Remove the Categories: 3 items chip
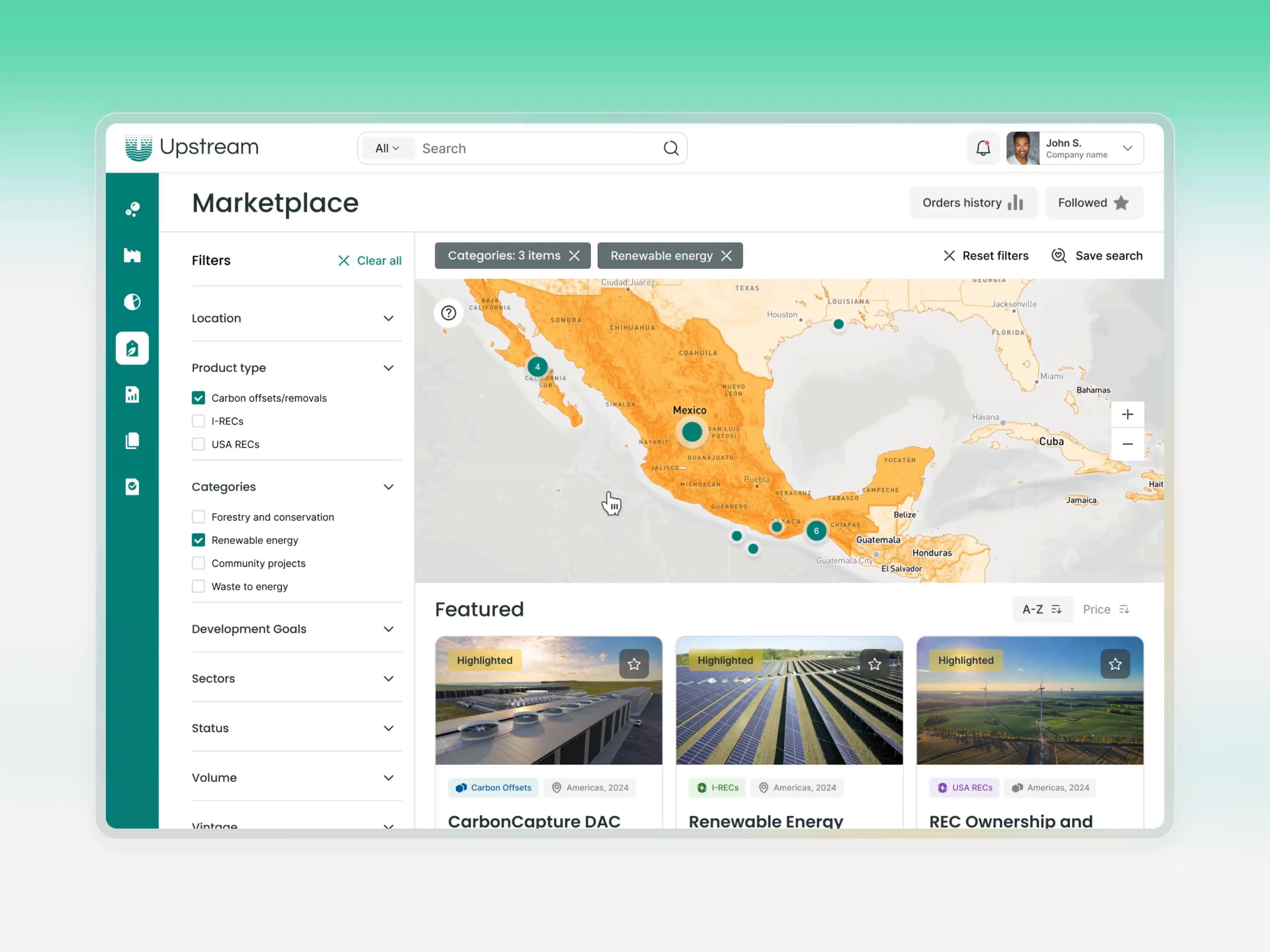Screen dimensions: 1270x952 coord(574,255)
